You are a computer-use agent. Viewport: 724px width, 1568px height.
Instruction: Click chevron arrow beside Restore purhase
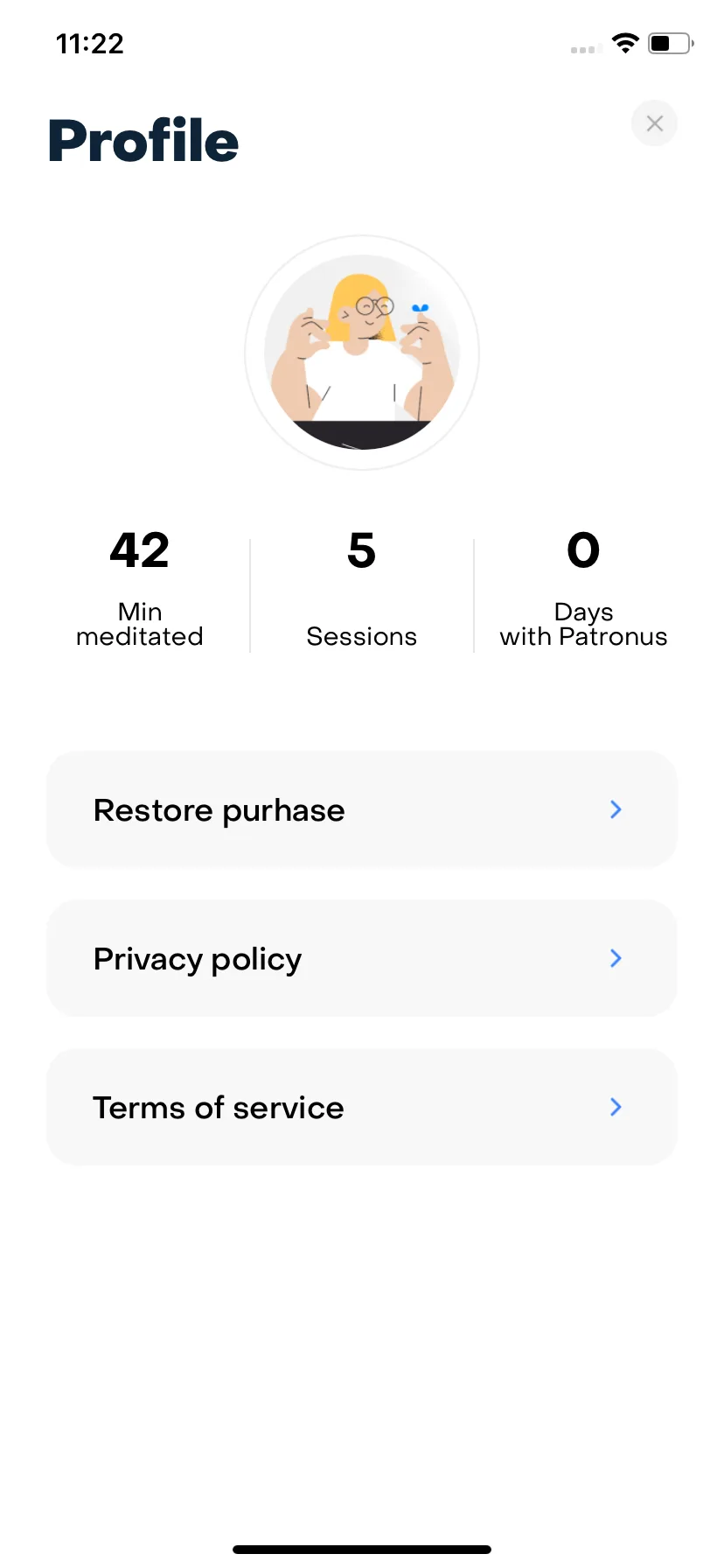click(616, 809)
